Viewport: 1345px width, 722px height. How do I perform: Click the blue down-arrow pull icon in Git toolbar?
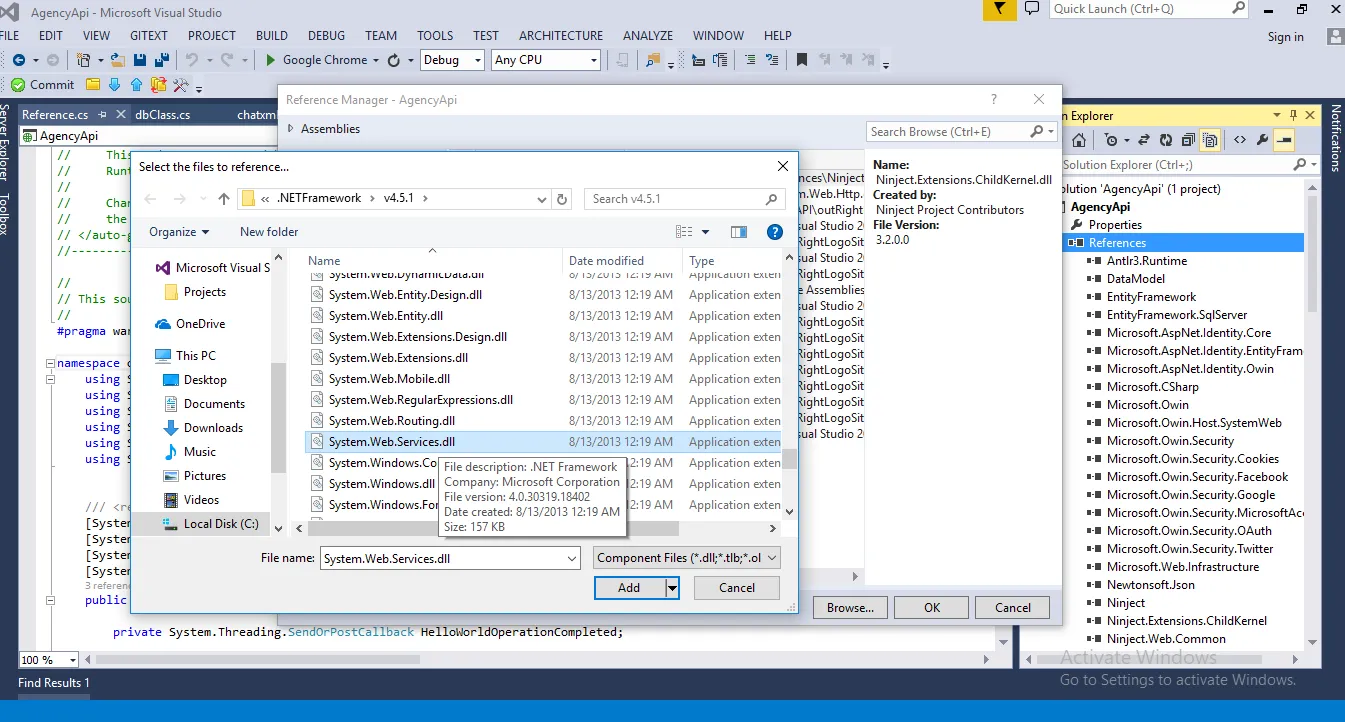[113, 85]
